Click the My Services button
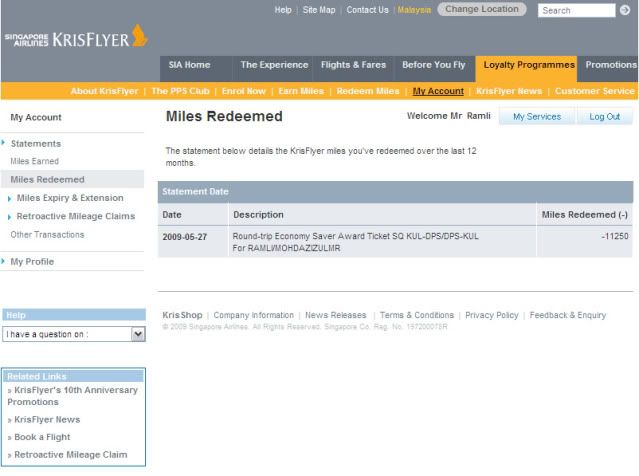This screenshot has width=639, height=476. coord(537,117)
